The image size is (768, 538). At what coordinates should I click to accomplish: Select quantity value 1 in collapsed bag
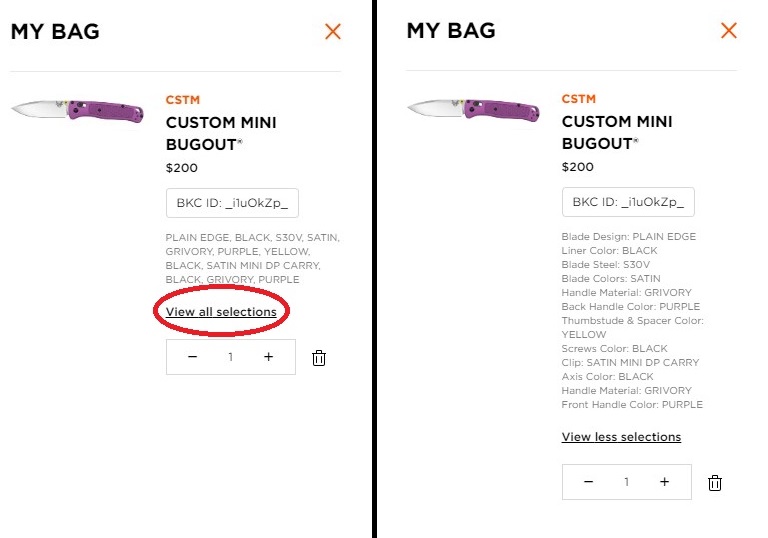coord(230,357)
